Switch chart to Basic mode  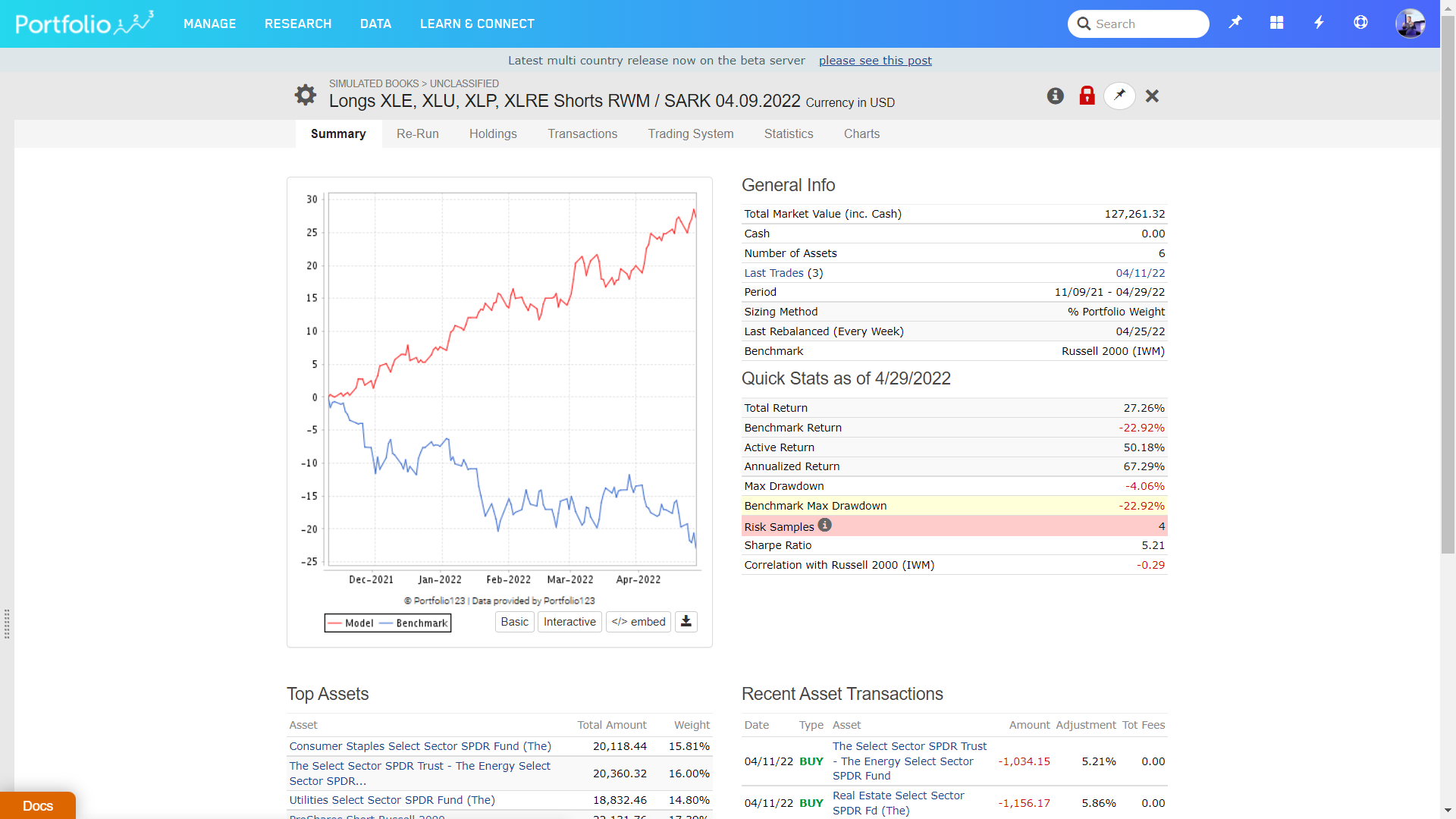click(x=514, y=622)
